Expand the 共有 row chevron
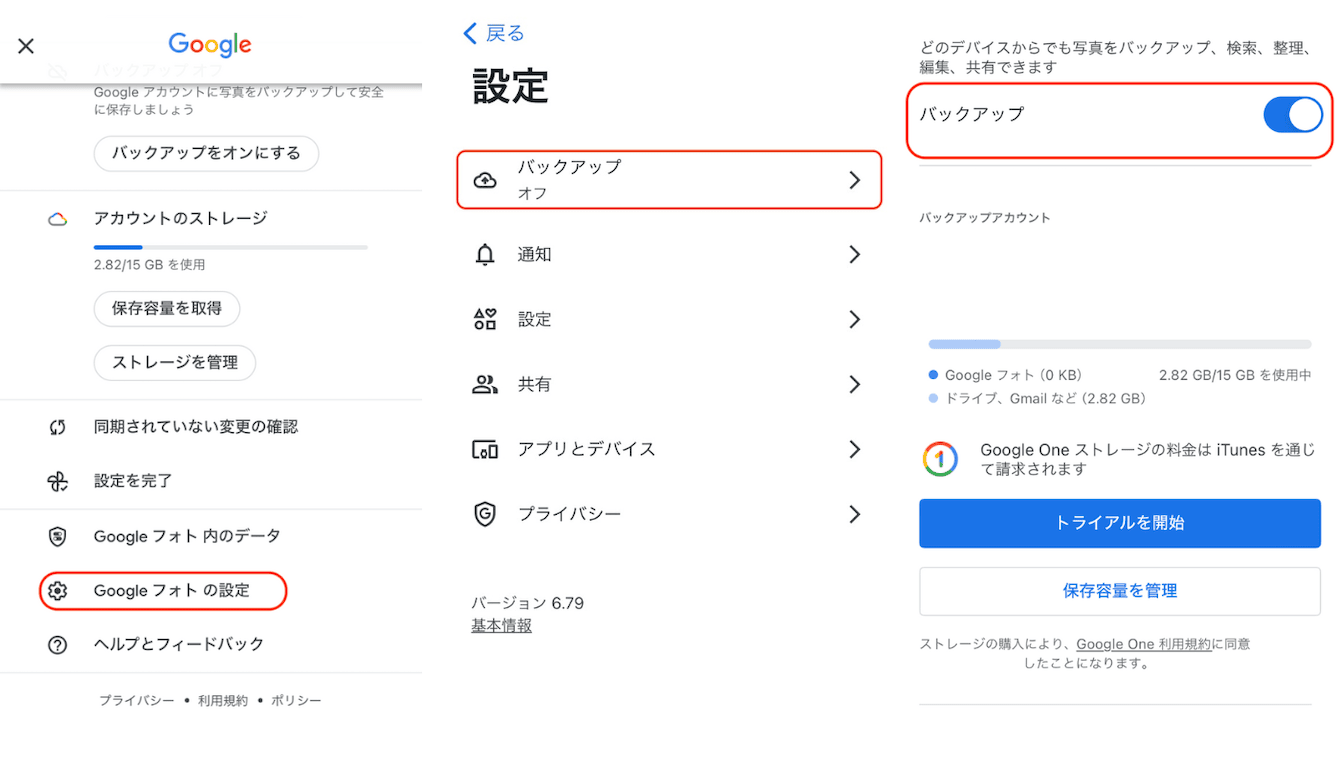The height and width of the screenshot is (766, 1340). click(x=854, y=385)
